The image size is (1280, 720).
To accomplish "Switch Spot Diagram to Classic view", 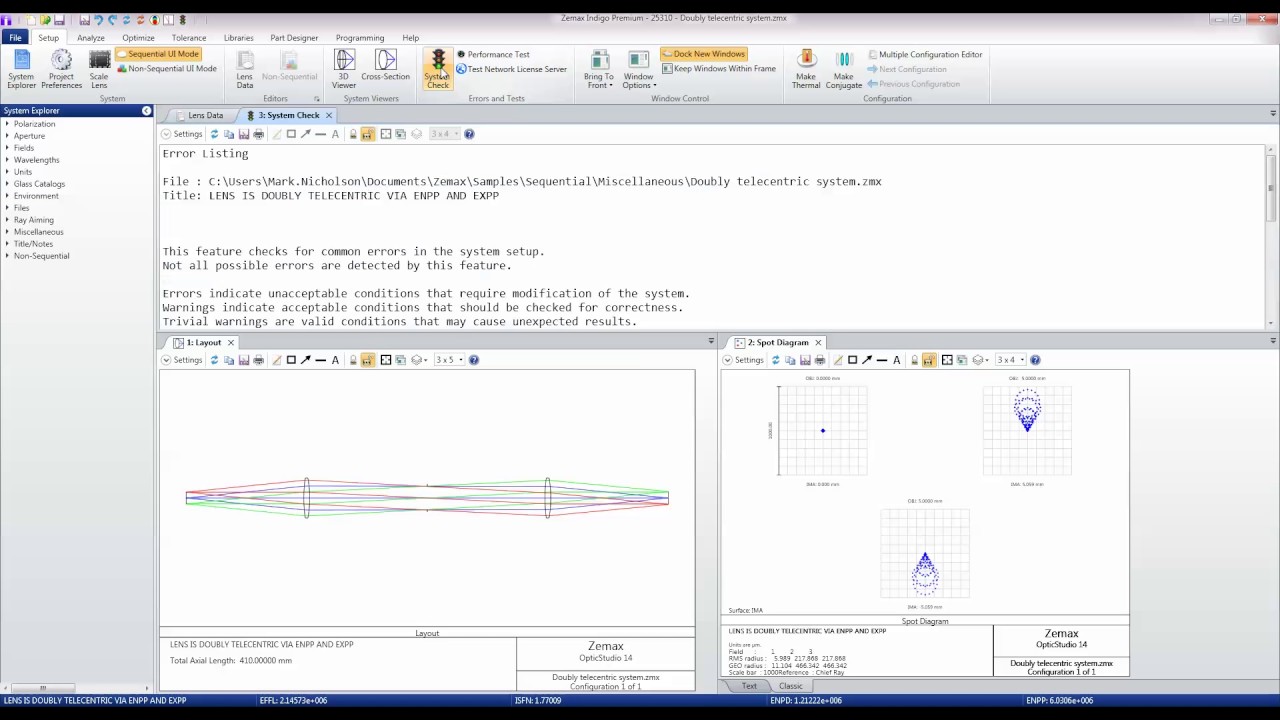I will point(790,686).
